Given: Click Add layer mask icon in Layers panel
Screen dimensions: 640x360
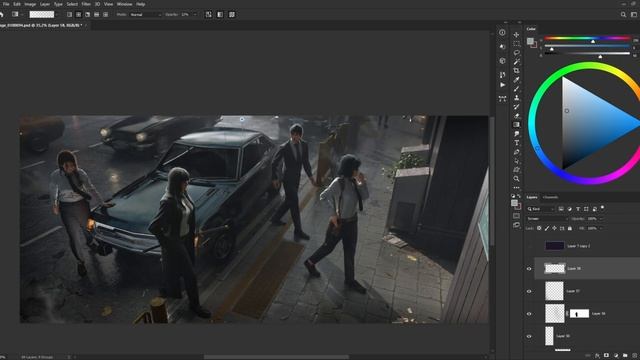Looking at the screenshot, I should 606,356.
